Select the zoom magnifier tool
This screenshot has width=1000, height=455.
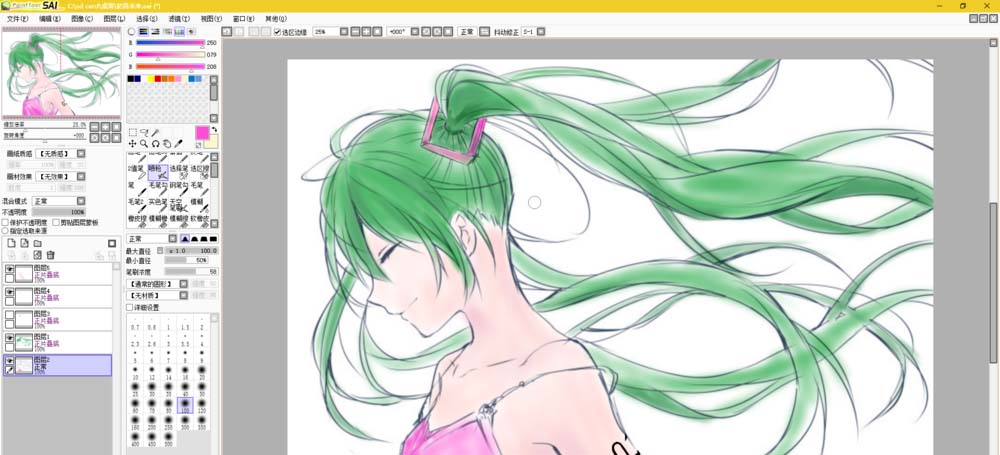144,144
